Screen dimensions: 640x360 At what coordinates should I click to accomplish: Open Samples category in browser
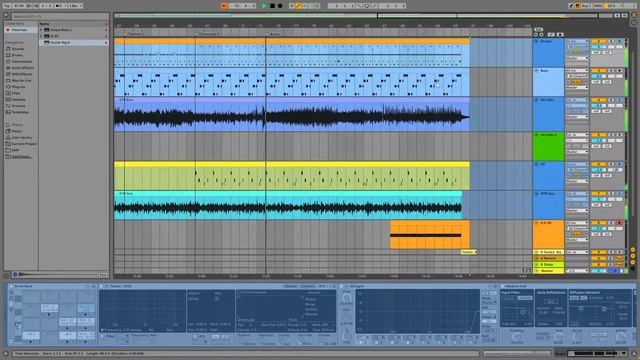[18, 100]
